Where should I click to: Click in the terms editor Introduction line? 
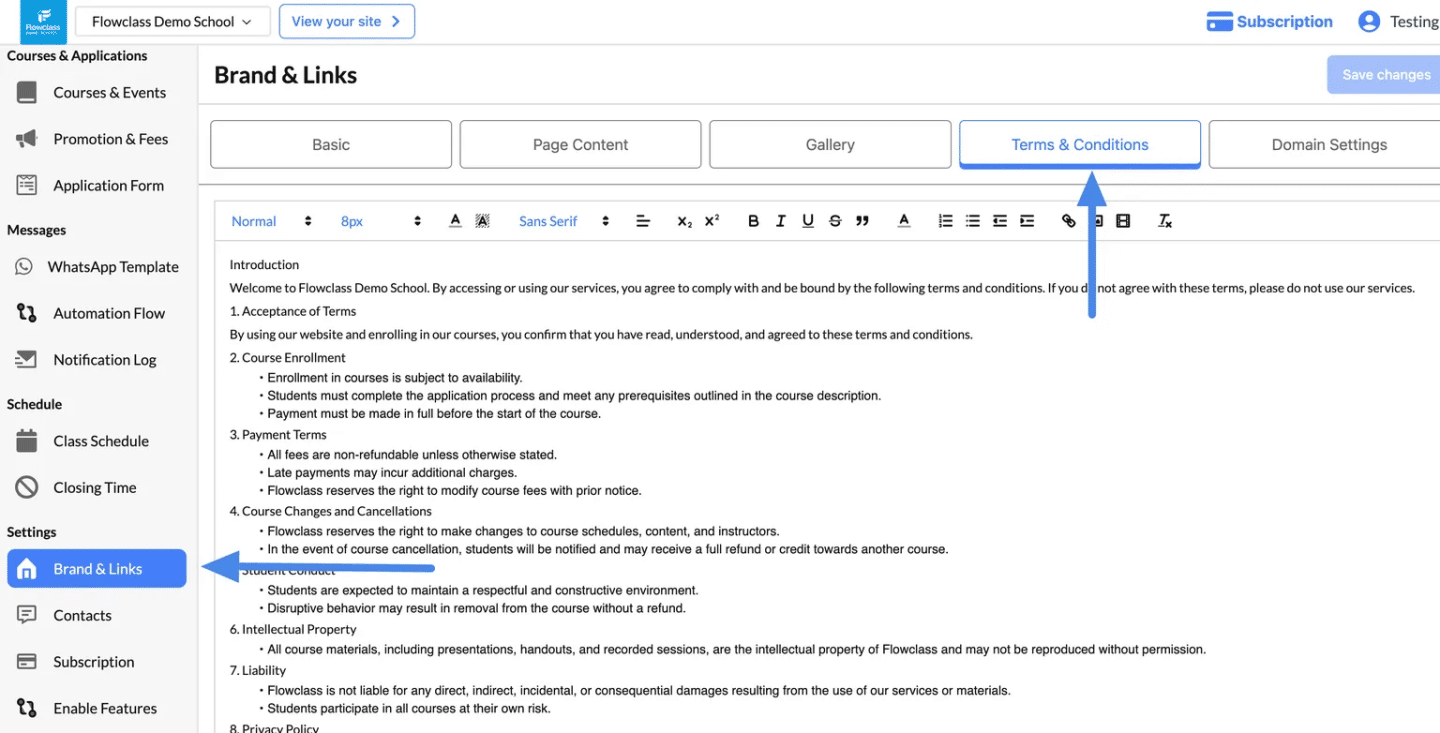(264, 265)
